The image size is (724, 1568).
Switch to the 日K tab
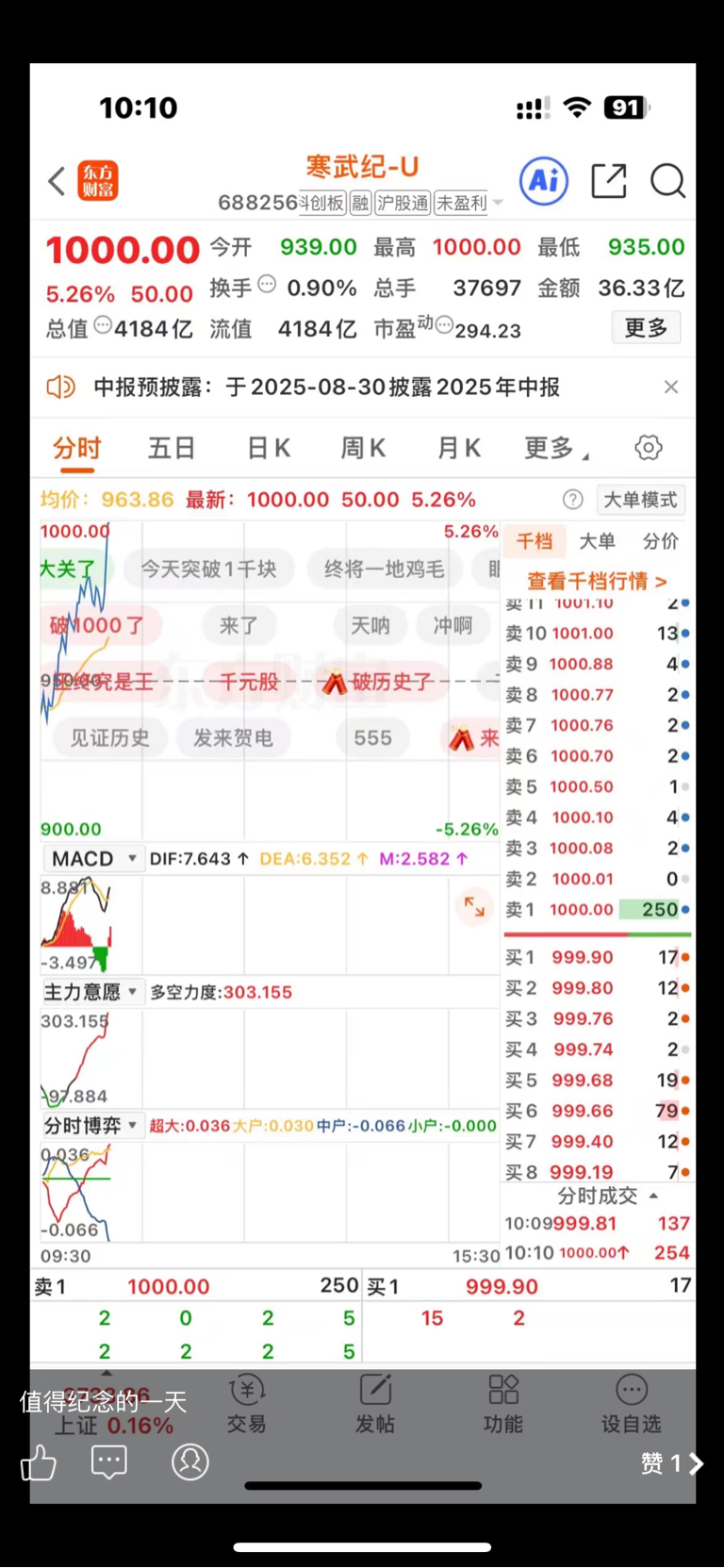268,448
